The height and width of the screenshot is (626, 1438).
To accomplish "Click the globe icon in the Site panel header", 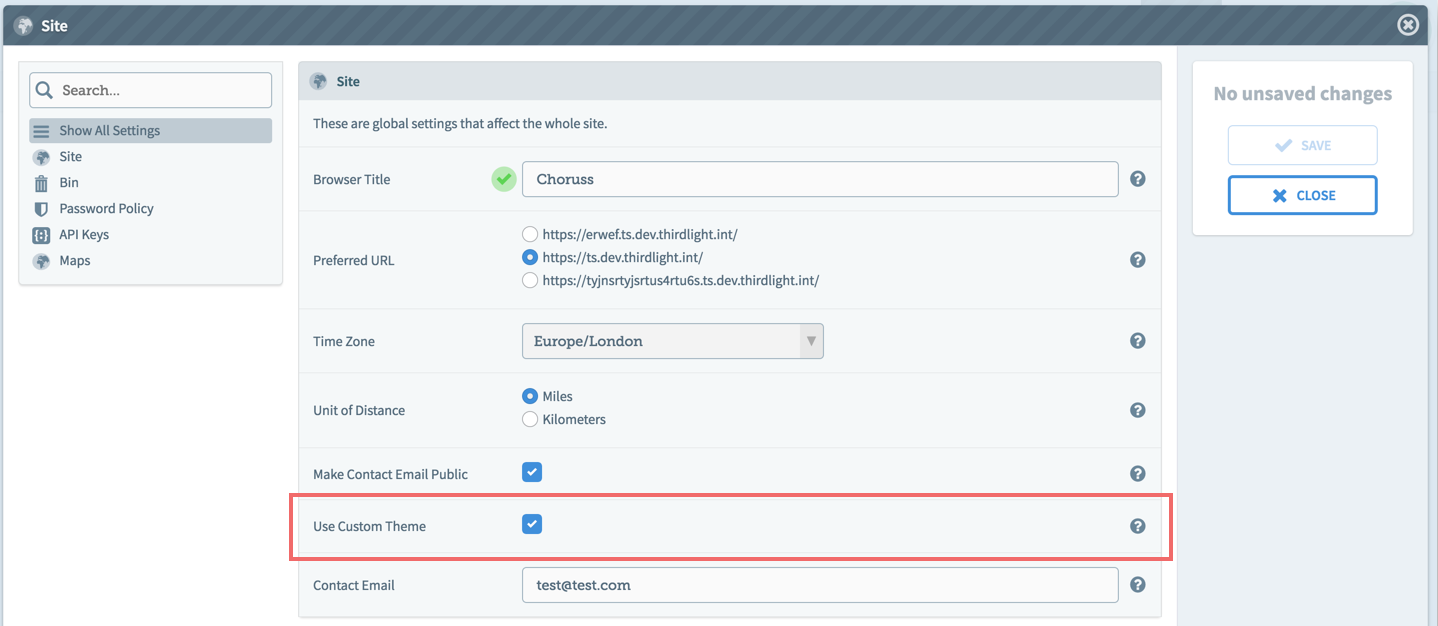I will coord(319,81).
